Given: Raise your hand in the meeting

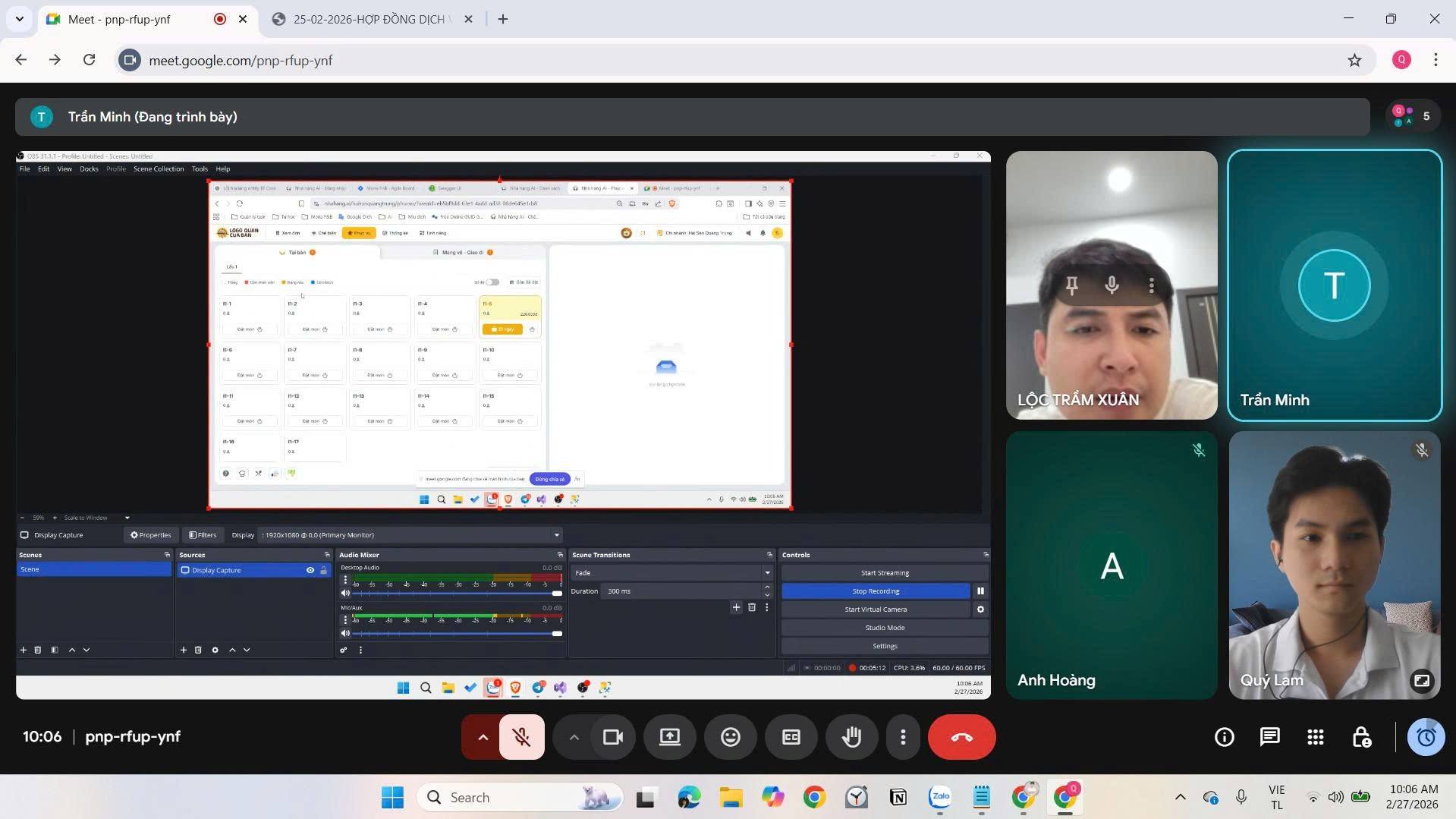Looking at the screenshot, I should (x=851, y=737).
